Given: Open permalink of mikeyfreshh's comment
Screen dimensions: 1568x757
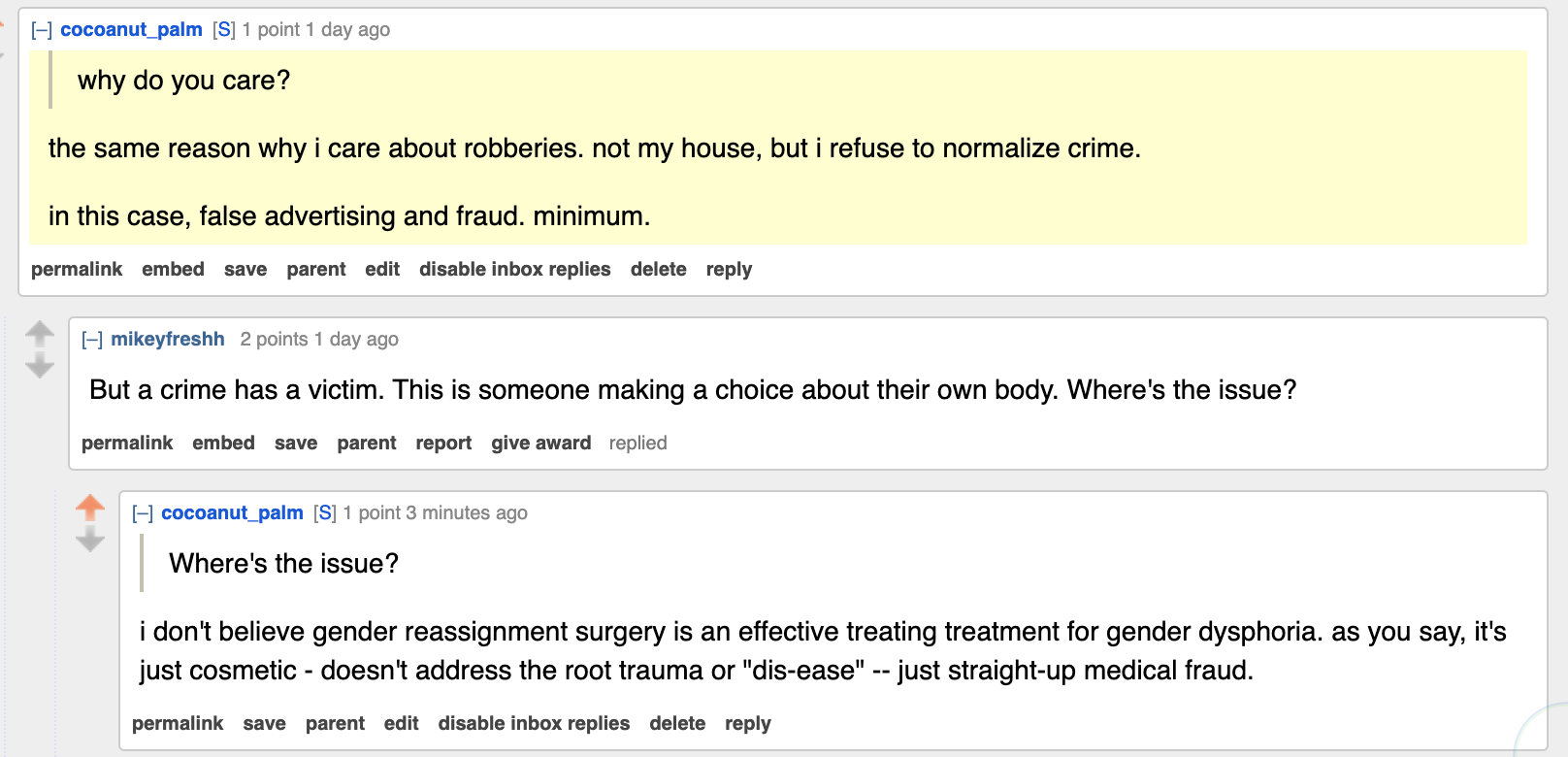Looking at the screenshot, I should coord(127,443).
